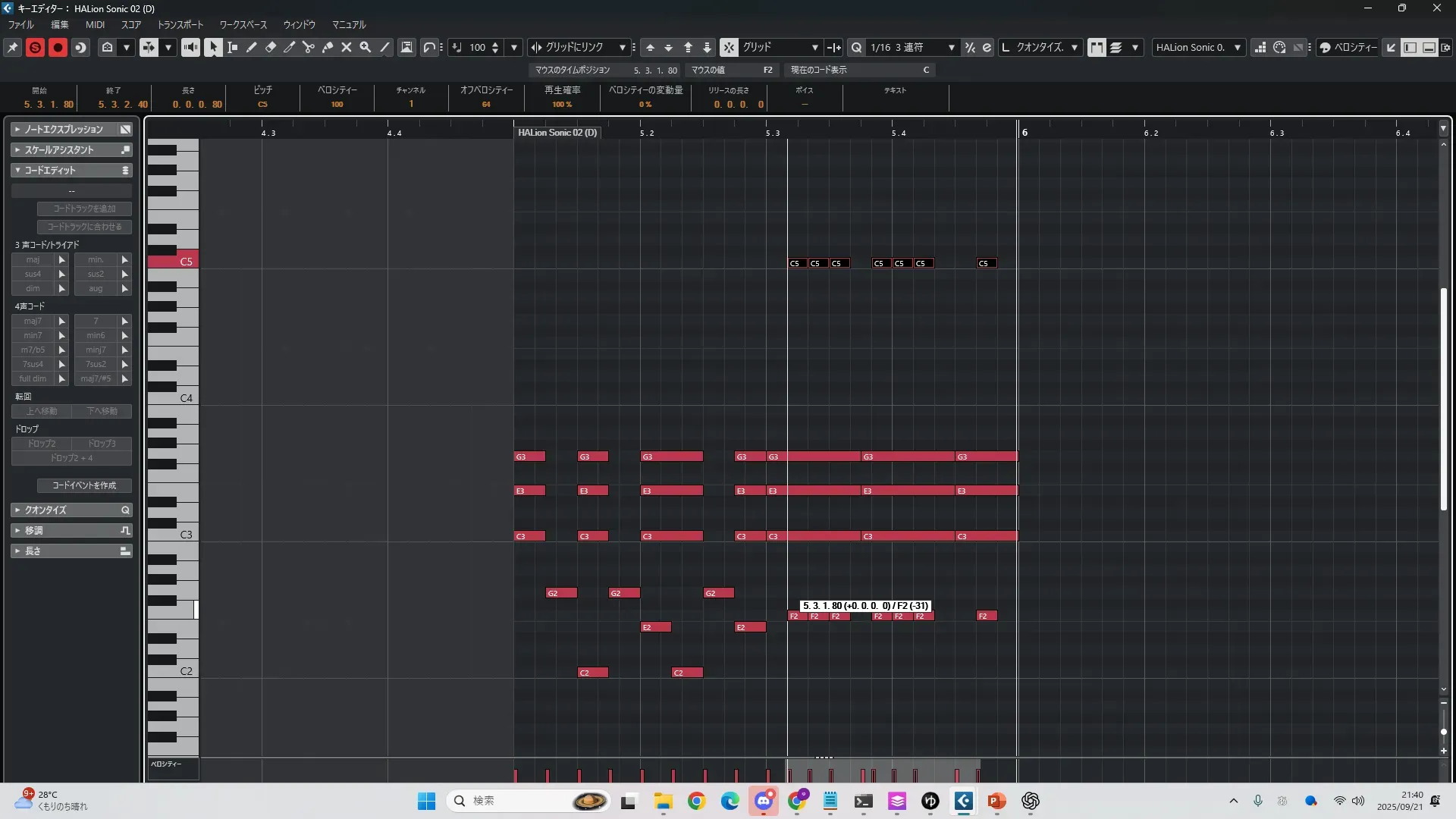
Task: Expand the クオンタイズ inspector section
Action: [x=45, y=510]
